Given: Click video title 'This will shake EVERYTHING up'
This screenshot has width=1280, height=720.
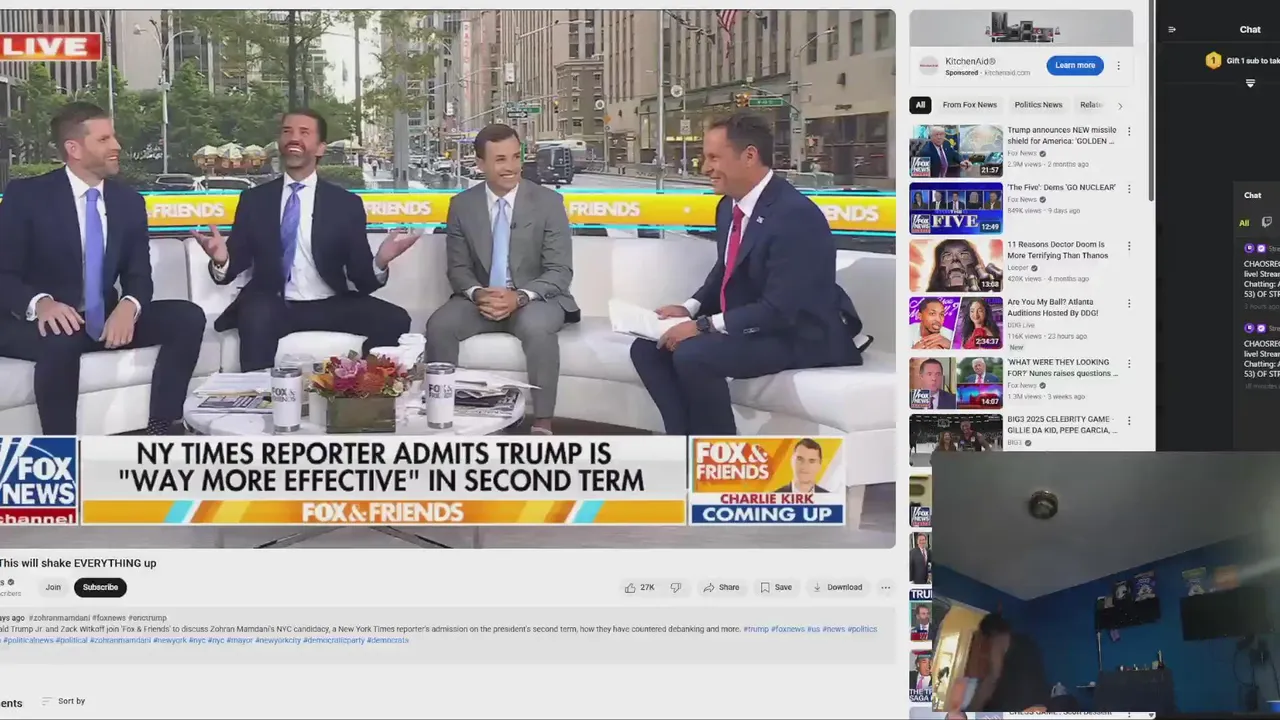Looking at the screenshot, I should [x=78, y=563].
